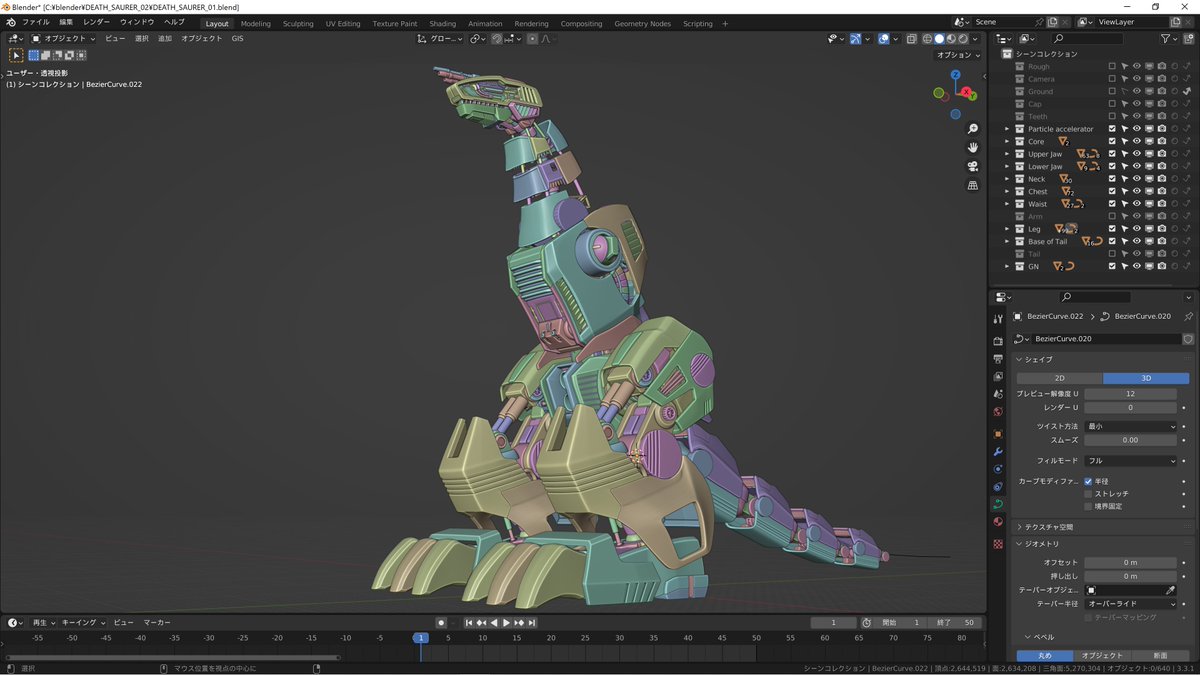Image resolution: width=1200 pixels, height=675 pixels.
Task: Open the Material properties tab icon
Action: 997,522
